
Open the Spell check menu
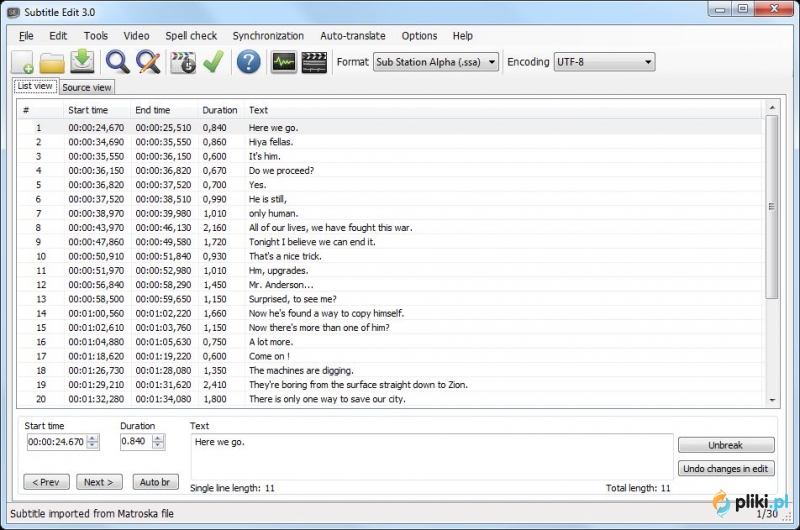(x=191, y=36)
